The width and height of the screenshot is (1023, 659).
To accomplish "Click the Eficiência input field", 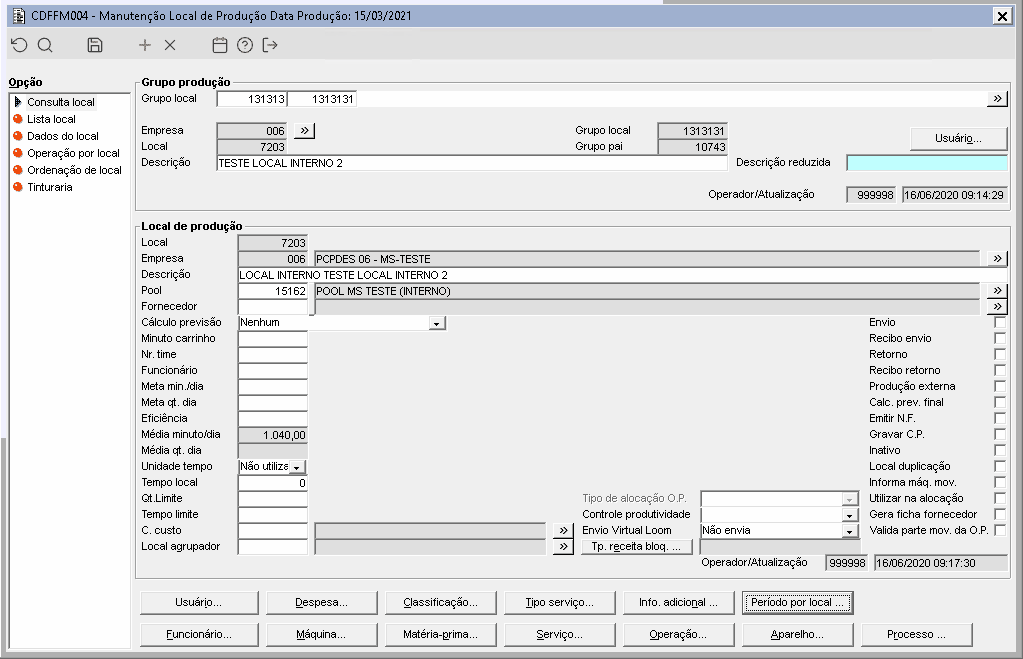I will (273, 419).
